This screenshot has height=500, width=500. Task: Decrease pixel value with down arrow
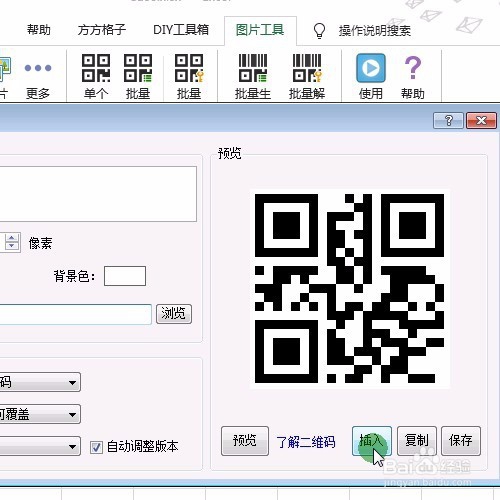(x=12, y=246)
